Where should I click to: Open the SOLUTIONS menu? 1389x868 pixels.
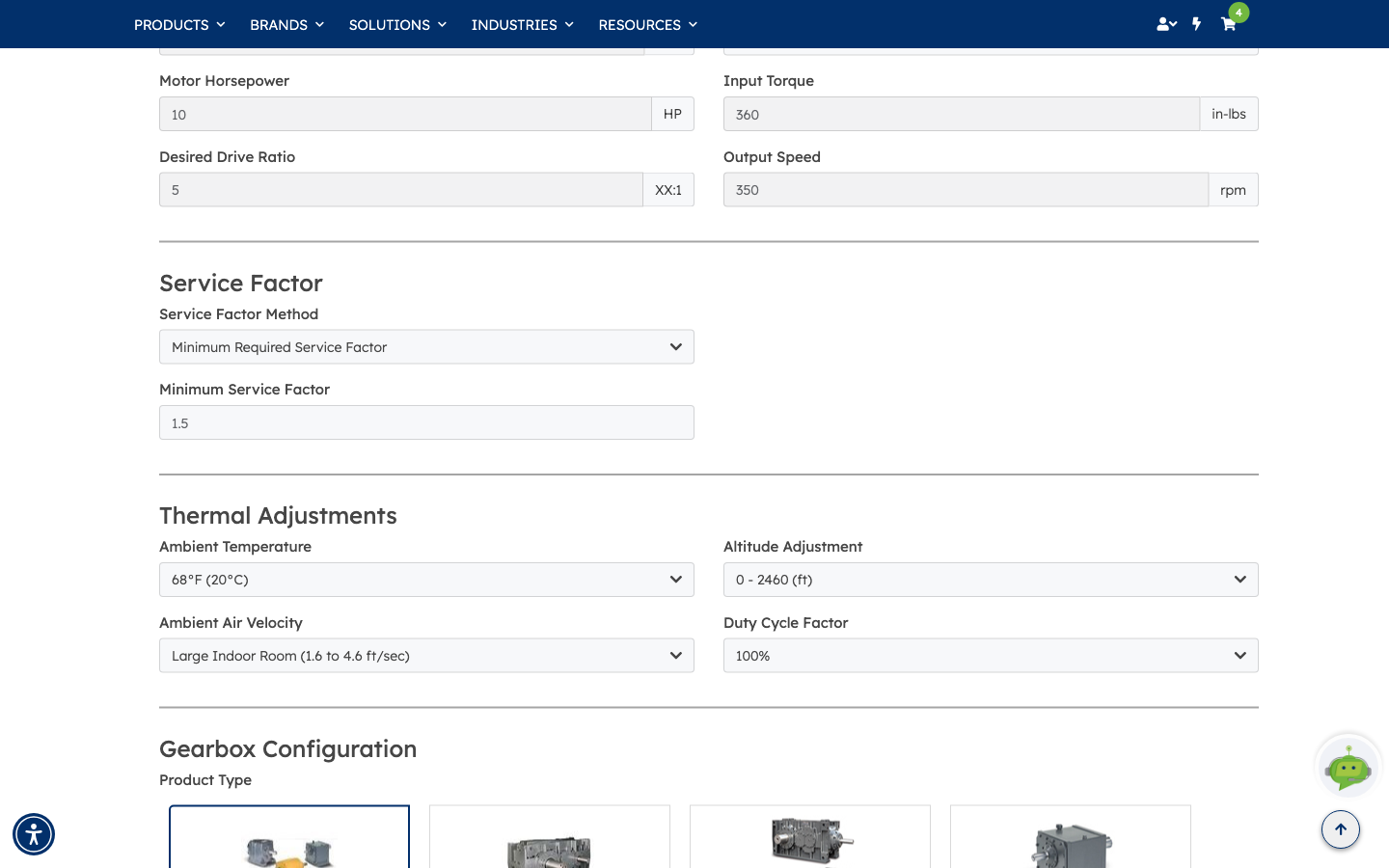click(397, 24)
